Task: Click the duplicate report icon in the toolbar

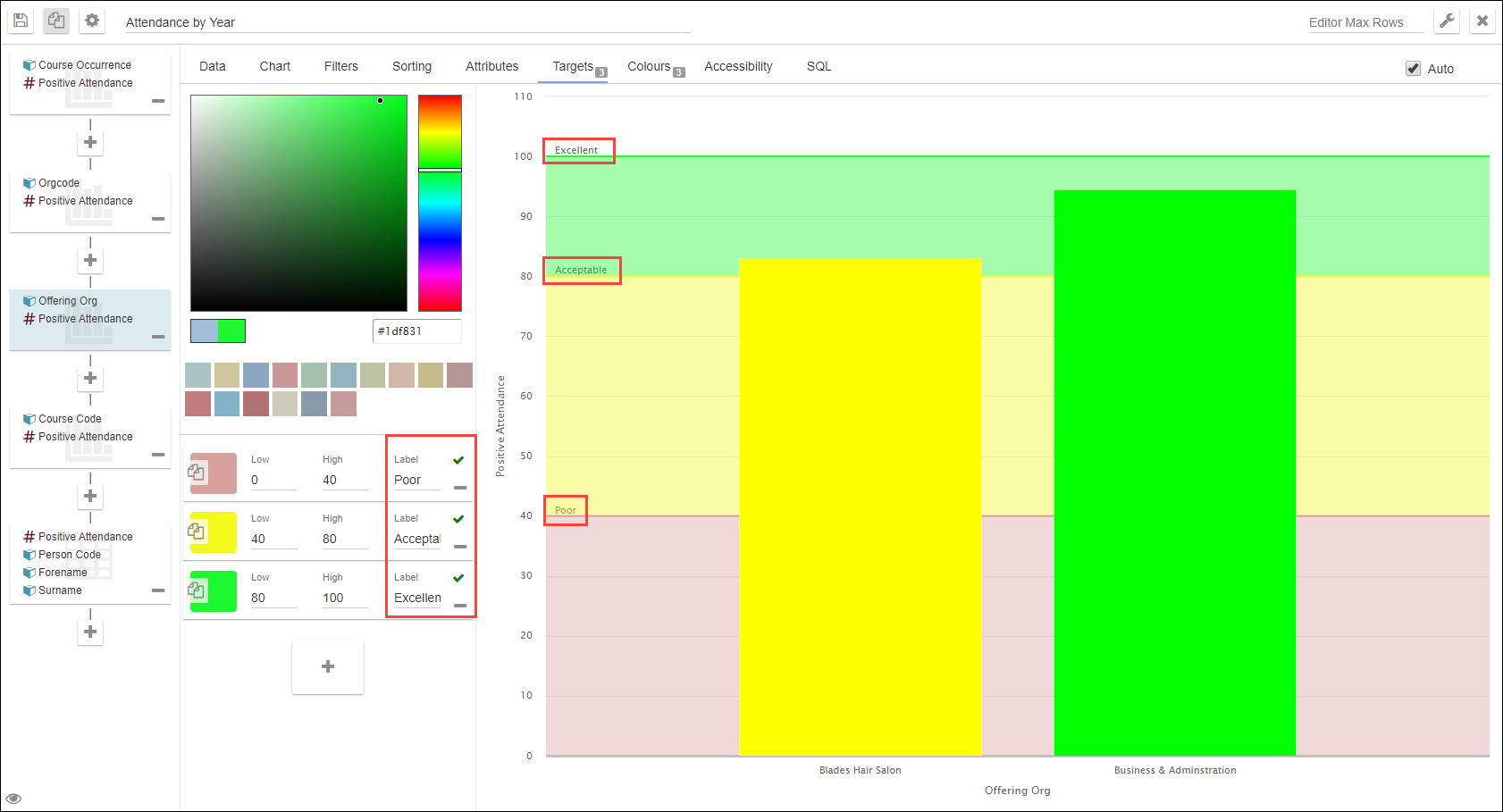Action: [55, 20]
